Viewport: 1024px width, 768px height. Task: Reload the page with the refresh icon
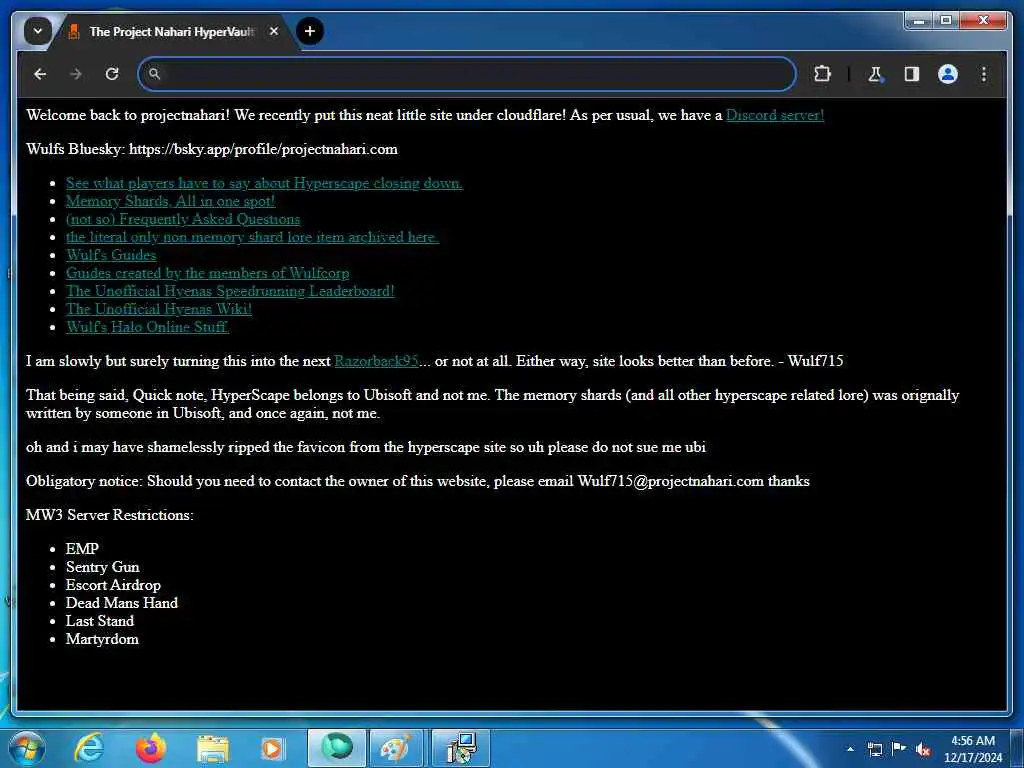point(112,74)
